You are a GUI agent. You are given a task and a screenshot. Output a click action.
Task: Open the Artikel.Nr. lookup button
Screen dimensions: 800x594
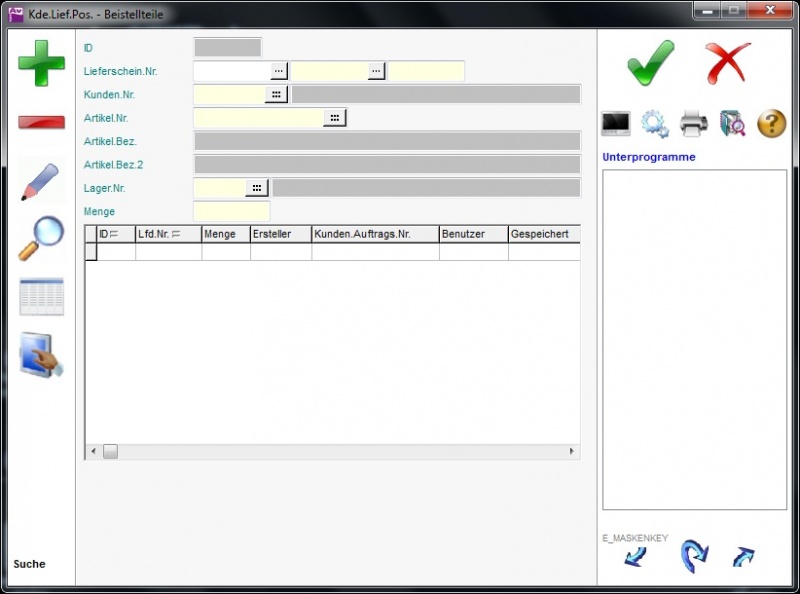click(x=334, y=118)
